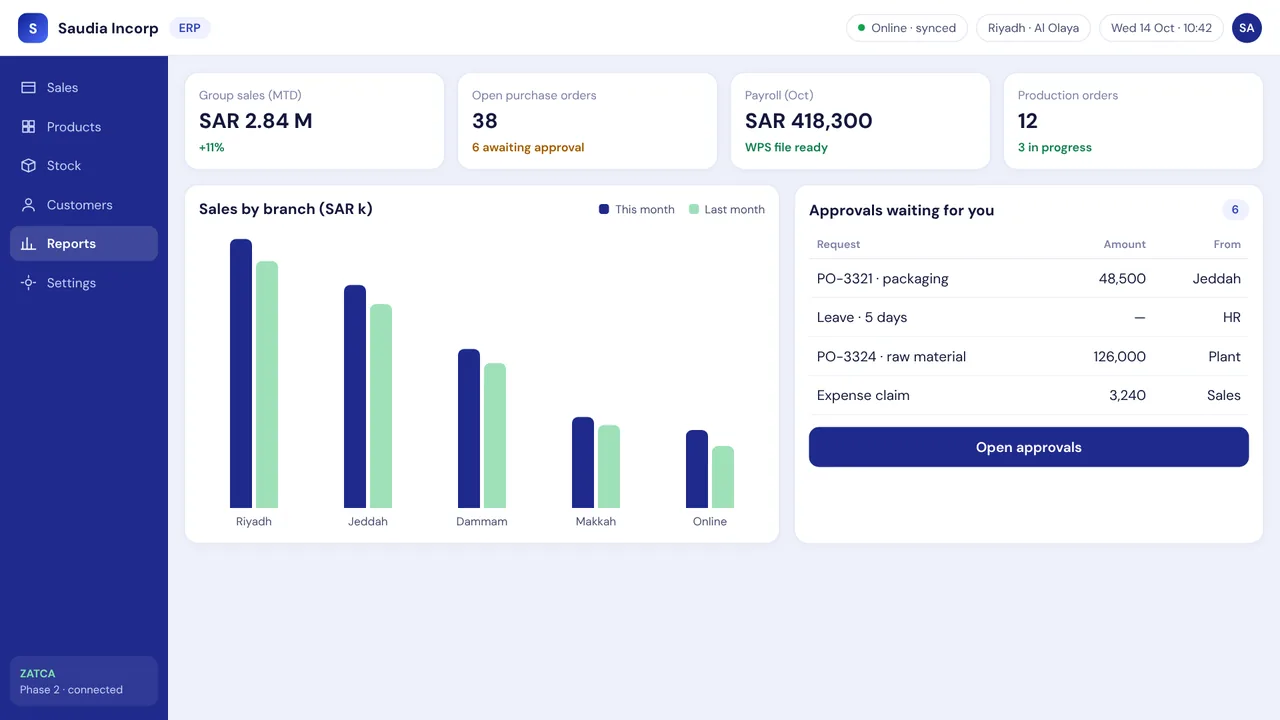Open the Settings page
The image size is (1280, 720).
[x=84, y=283]
